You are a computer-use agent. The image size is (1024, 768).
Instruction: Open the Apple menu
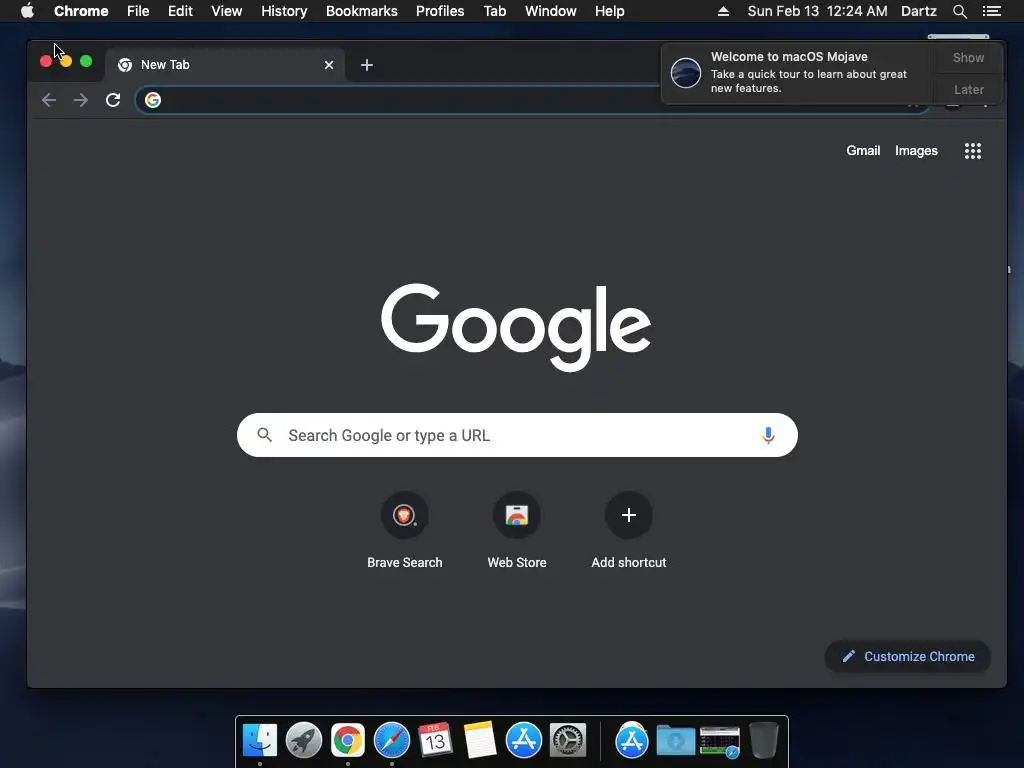click(x=27, y=11)
